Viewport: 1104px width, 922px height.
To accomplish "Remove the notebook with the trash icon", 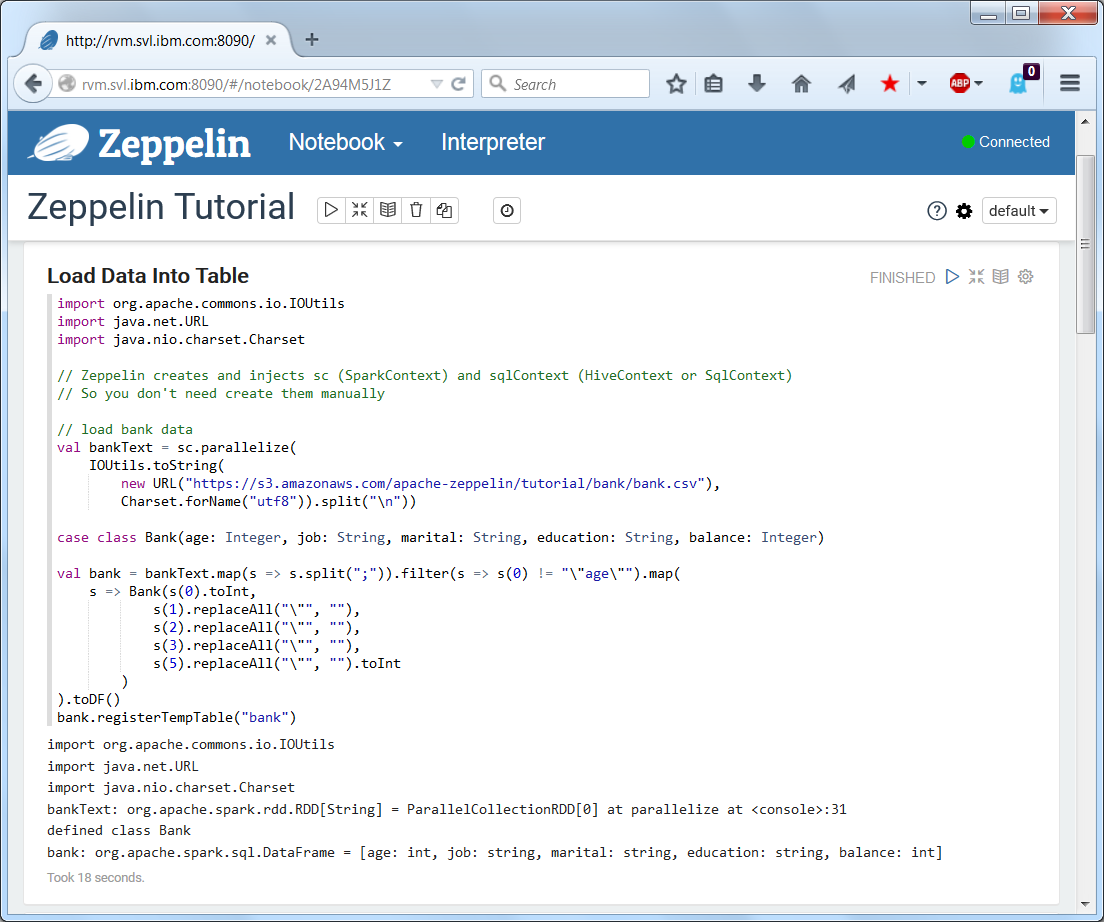I will [416, 210].
